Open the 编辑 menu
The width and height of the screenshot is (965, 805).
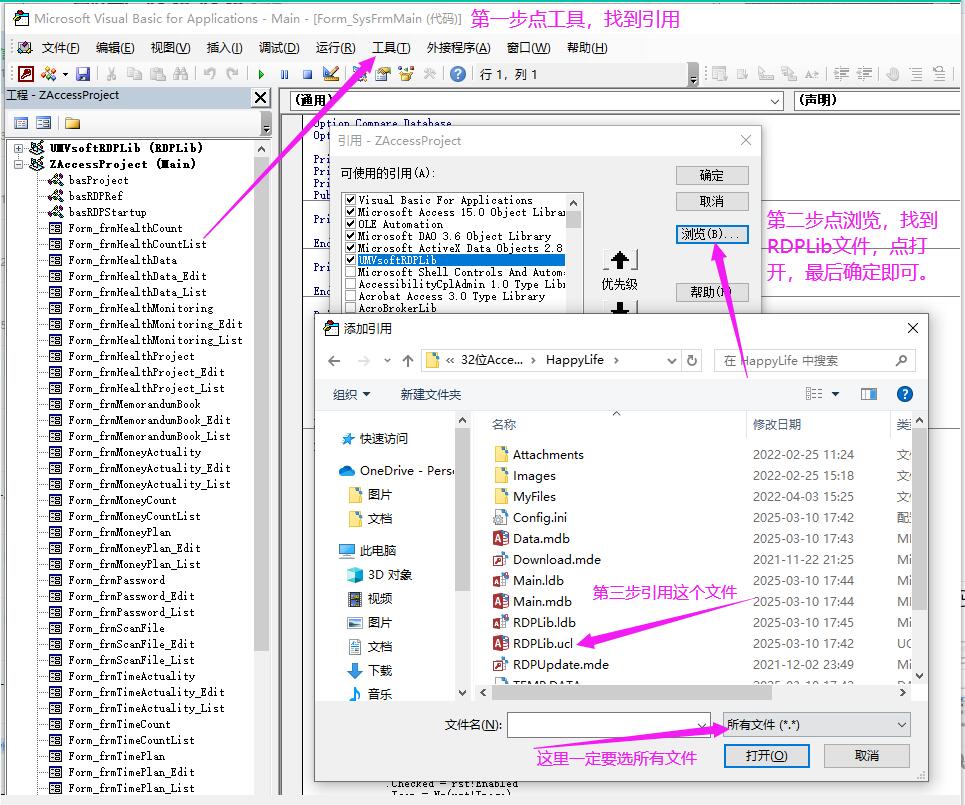[x=114, y=48]
